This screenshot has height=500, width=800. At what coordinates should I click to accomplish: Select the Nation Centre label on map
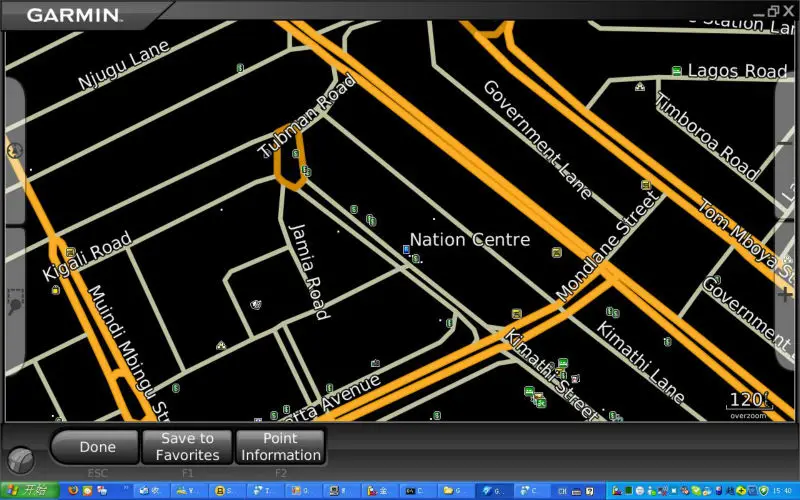click(x=470, y=239)
